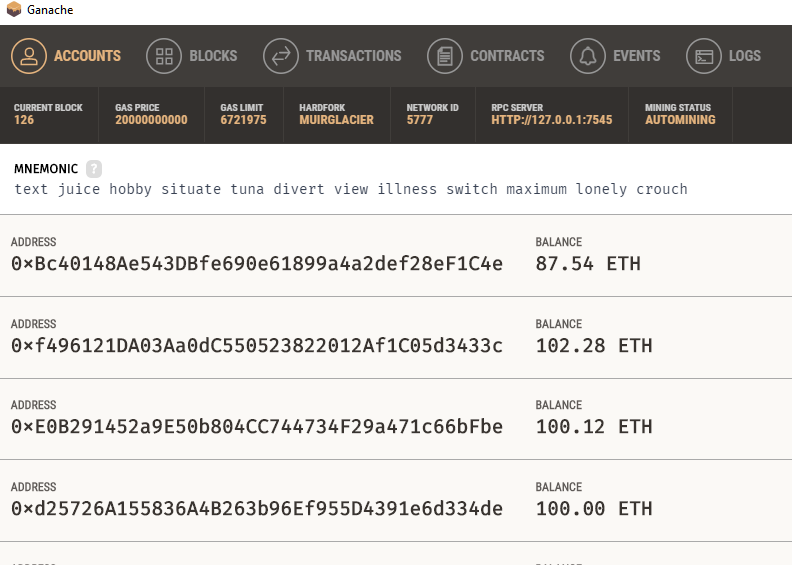
Task: Click the Events bell icon
Action: [587, 56]
